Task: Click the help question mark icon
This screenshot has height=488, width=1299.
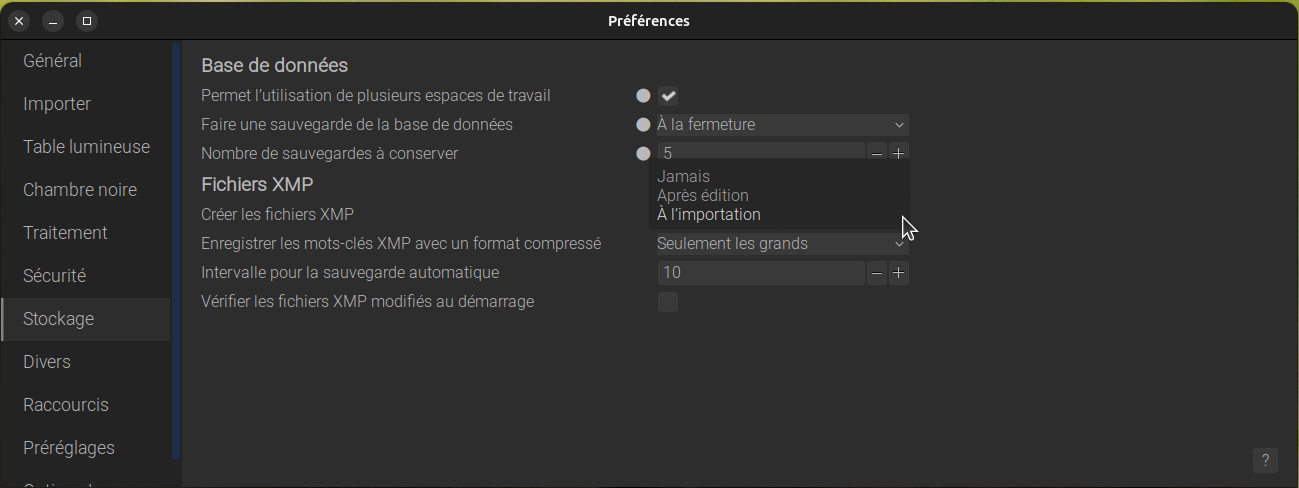Action: click(1265, 460)
